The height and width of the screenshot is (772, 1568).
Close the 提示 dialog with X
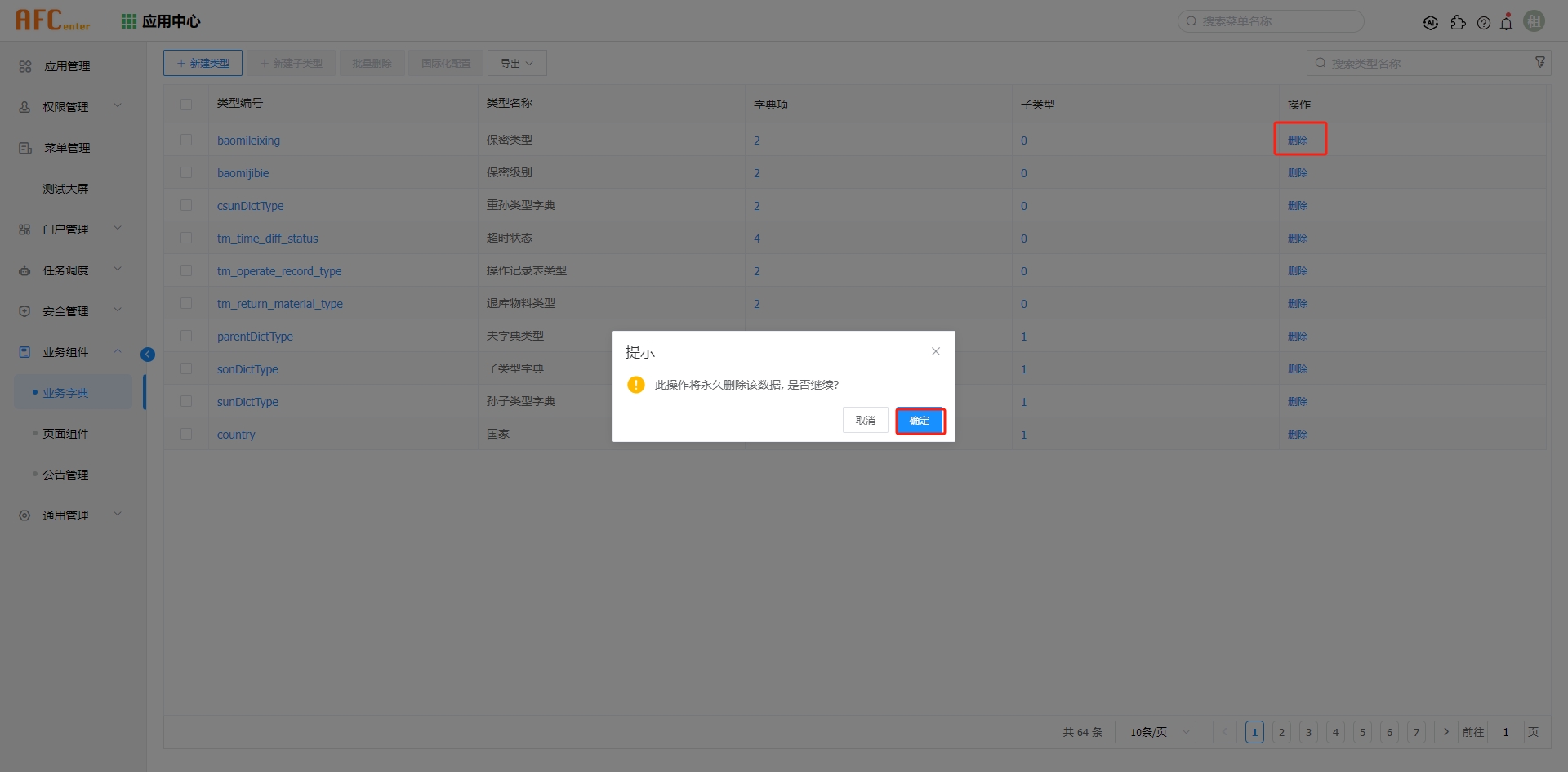pos(936,351)
